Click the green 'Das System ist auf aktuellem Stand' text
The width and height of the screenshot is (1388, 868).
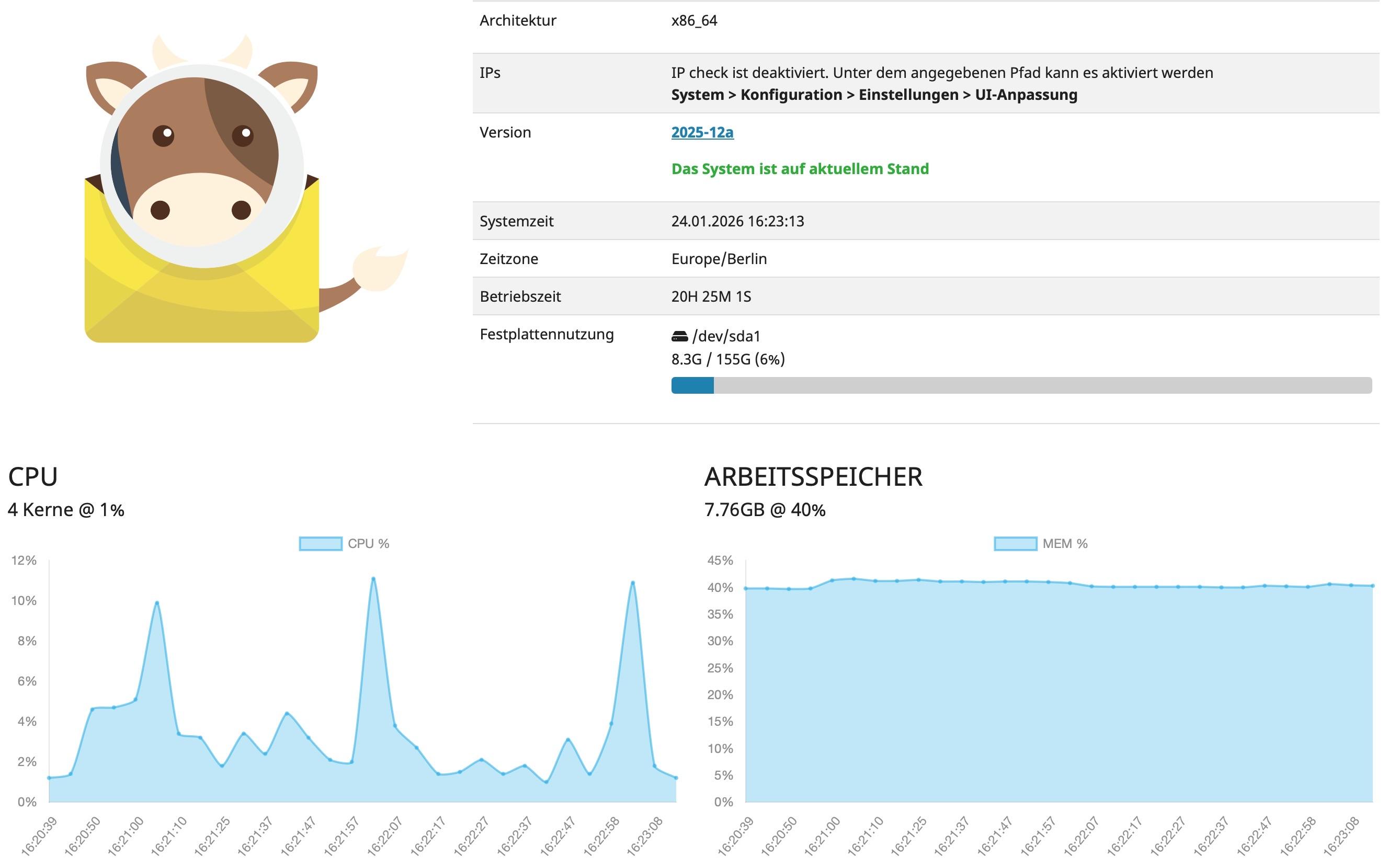[x=800, y=169]
